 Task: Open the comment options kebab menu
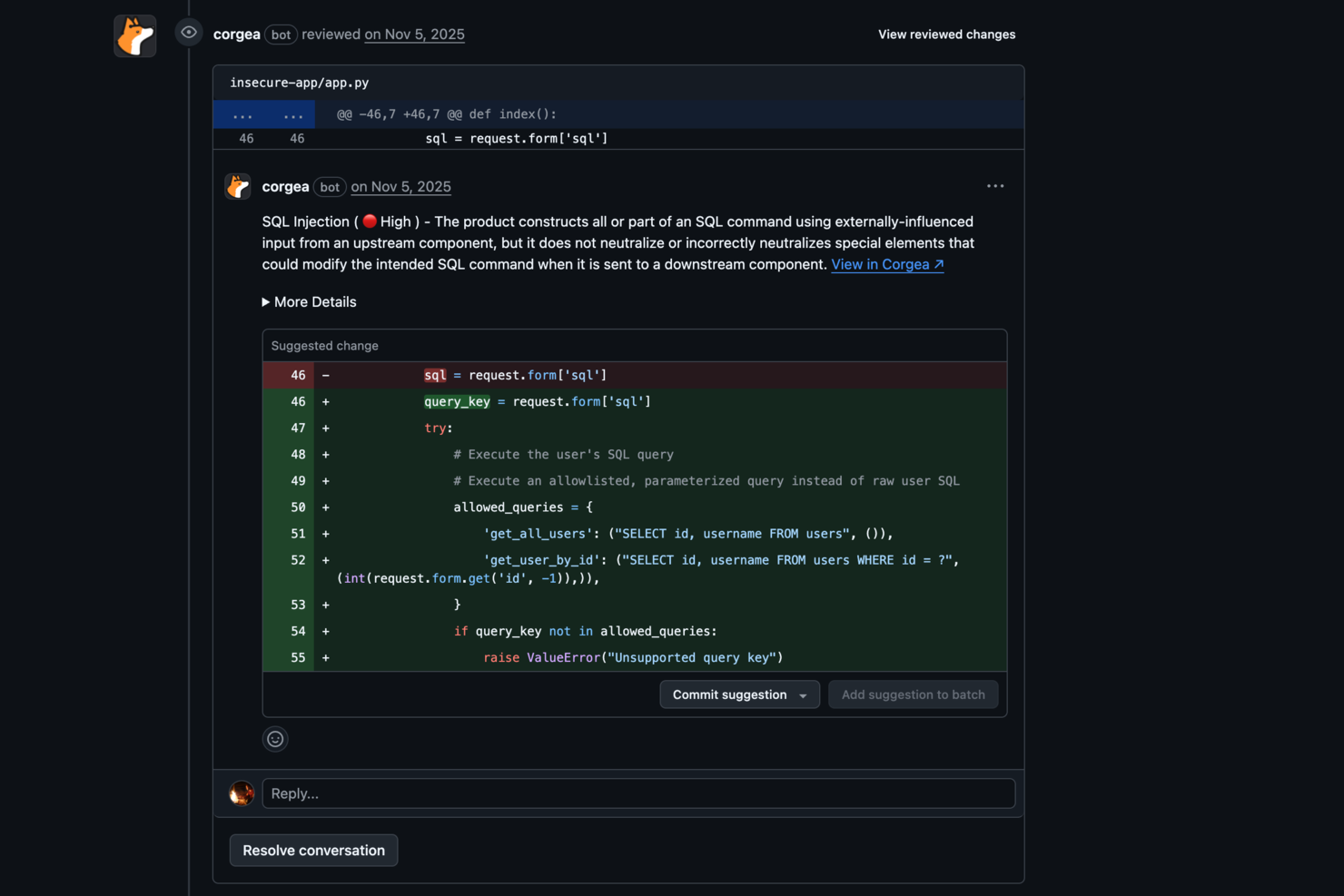coord(995,186)
